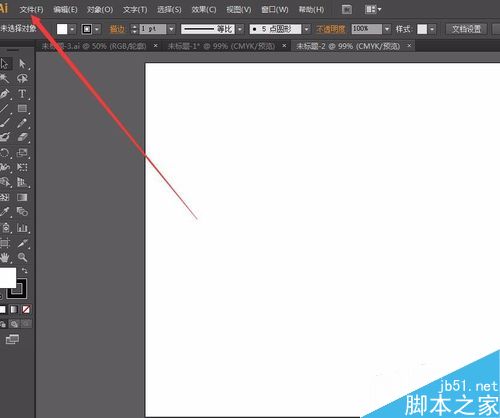Click the stroke weight field 1 pt

pos(153,29)
